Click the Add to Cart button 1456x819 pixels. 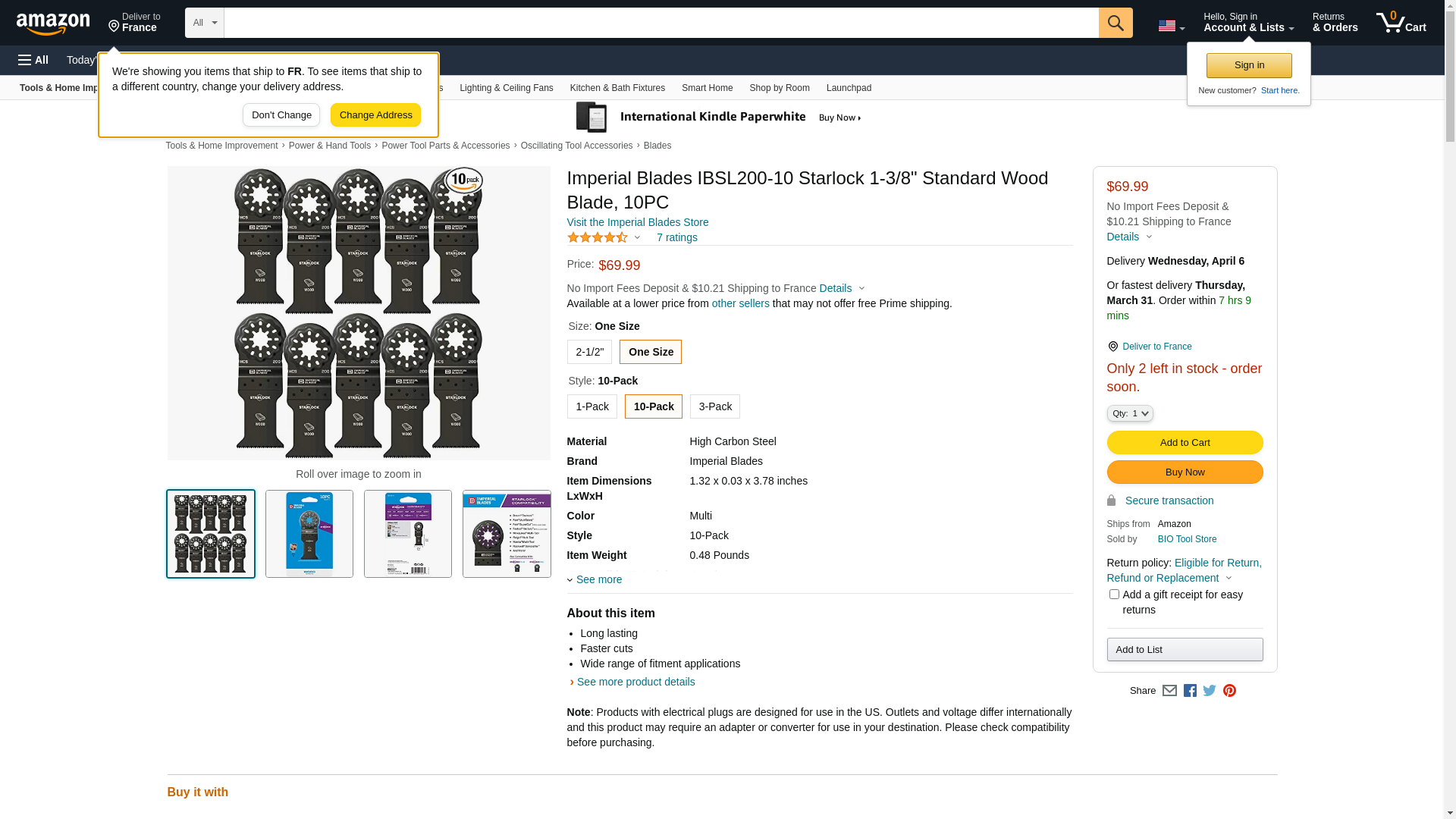click(1185, 443)
